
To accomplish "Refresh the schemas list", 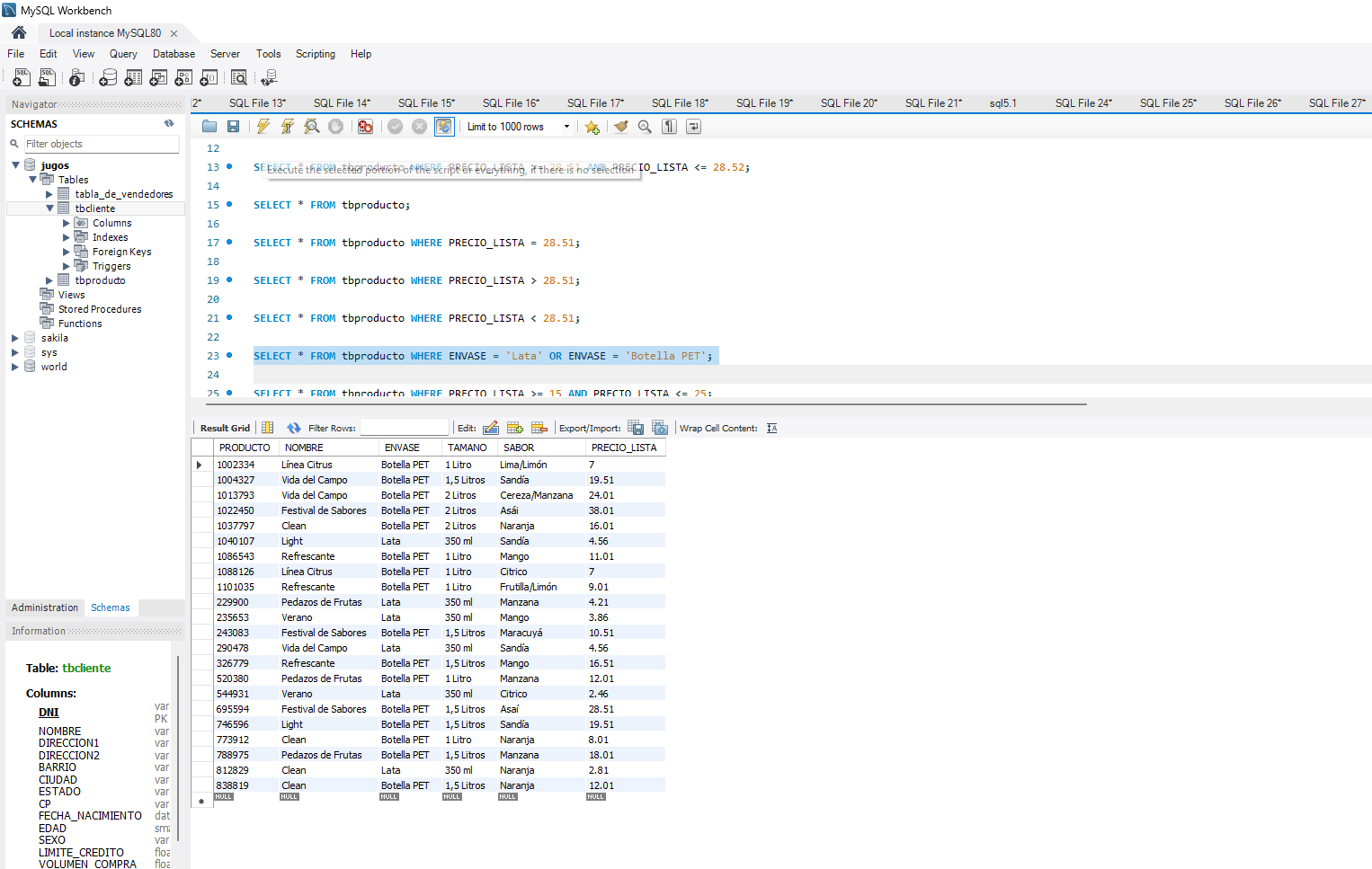I will coord(169,124).
